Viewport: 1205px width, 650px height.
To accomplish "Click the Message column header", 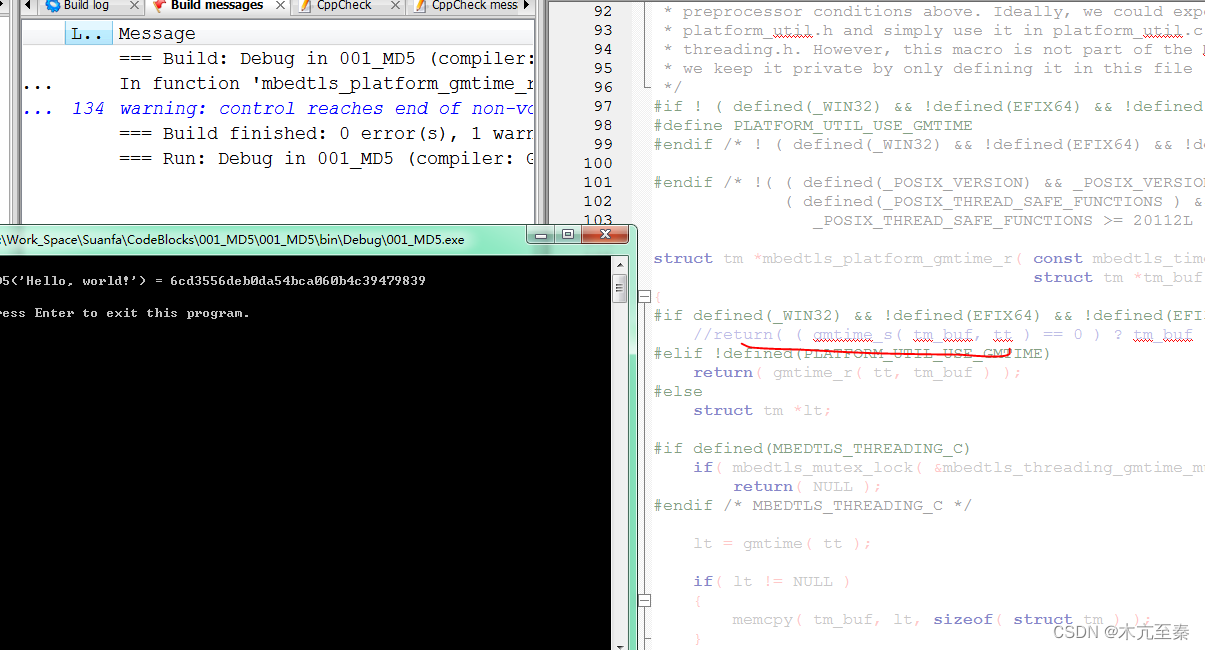I will (156, 33).
